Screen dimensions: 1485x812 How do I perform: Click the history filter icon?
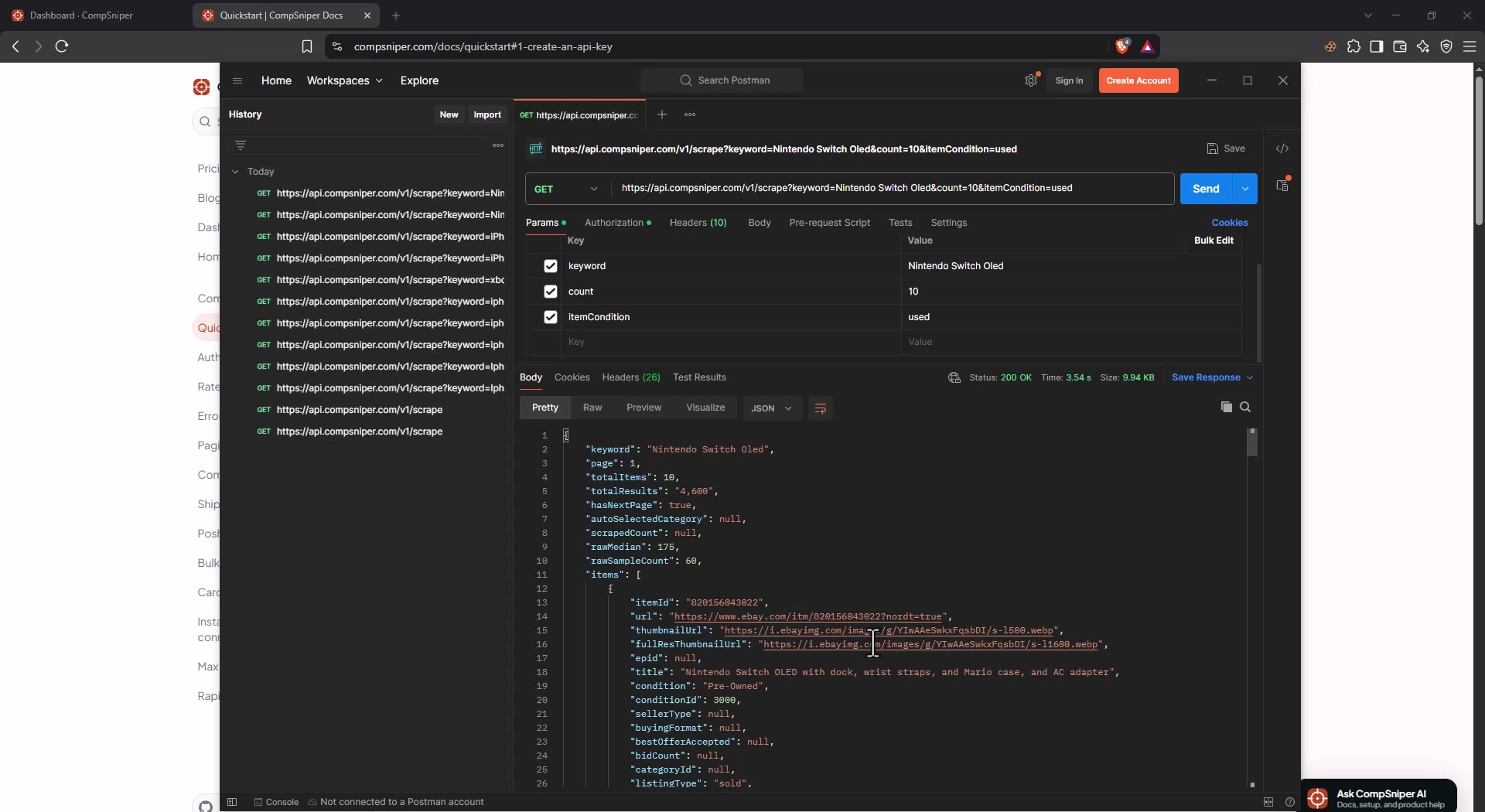coord(241,145)
